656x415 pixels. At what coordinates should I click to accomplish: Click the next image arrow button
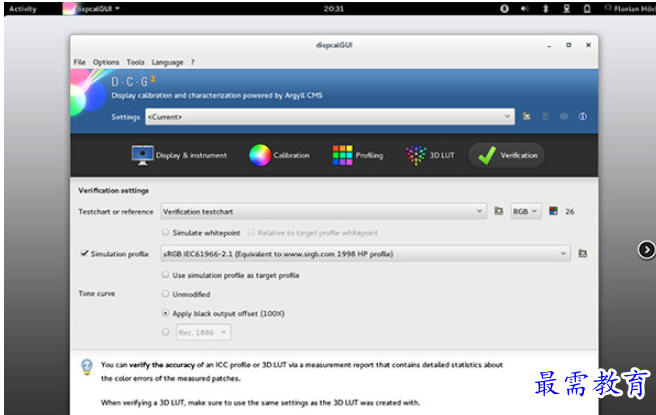pos(646,250)
